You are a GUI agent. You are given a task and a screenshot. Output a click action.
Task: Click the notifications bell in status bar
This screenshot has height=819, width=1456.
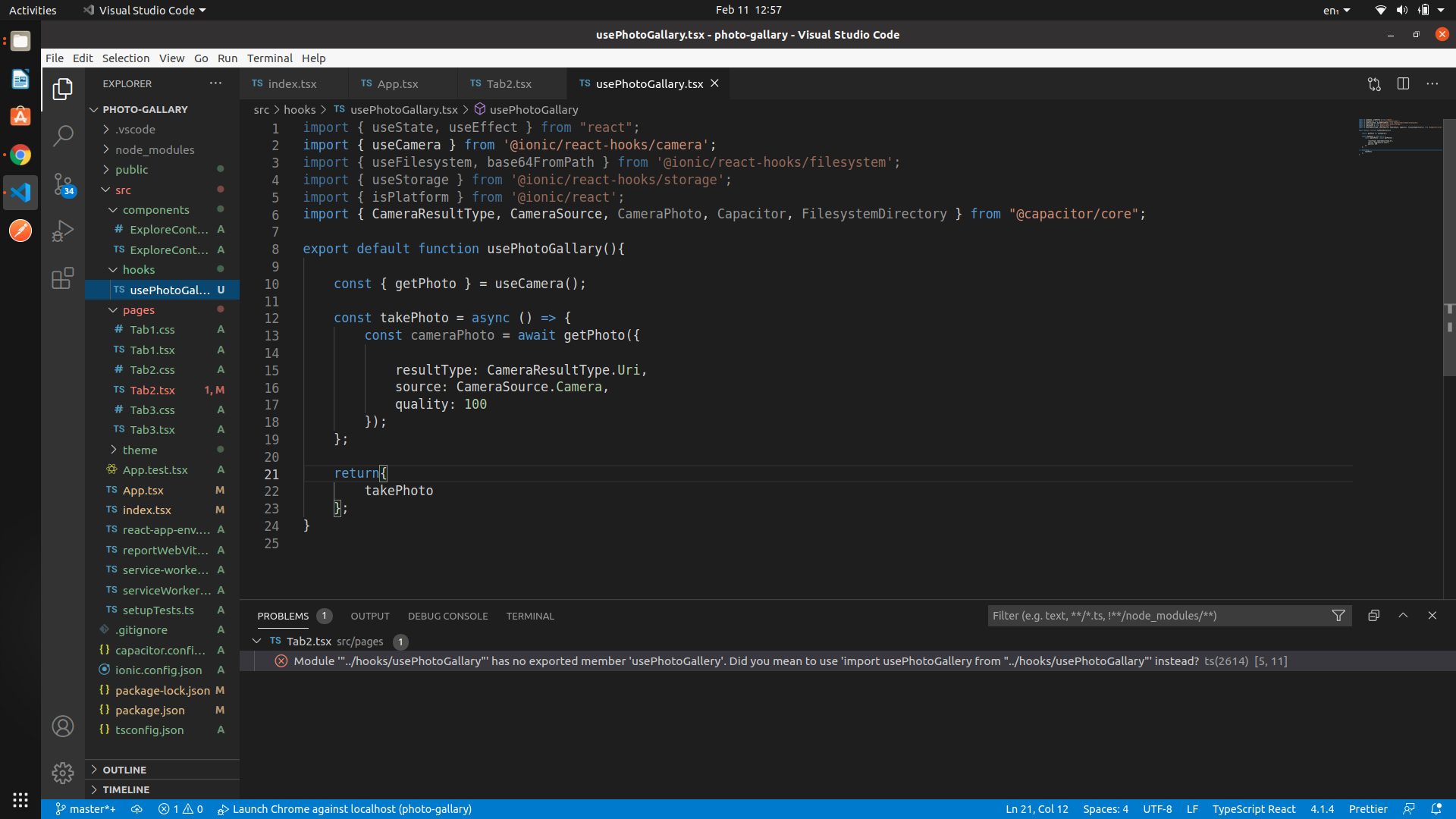click(1436, 809)
